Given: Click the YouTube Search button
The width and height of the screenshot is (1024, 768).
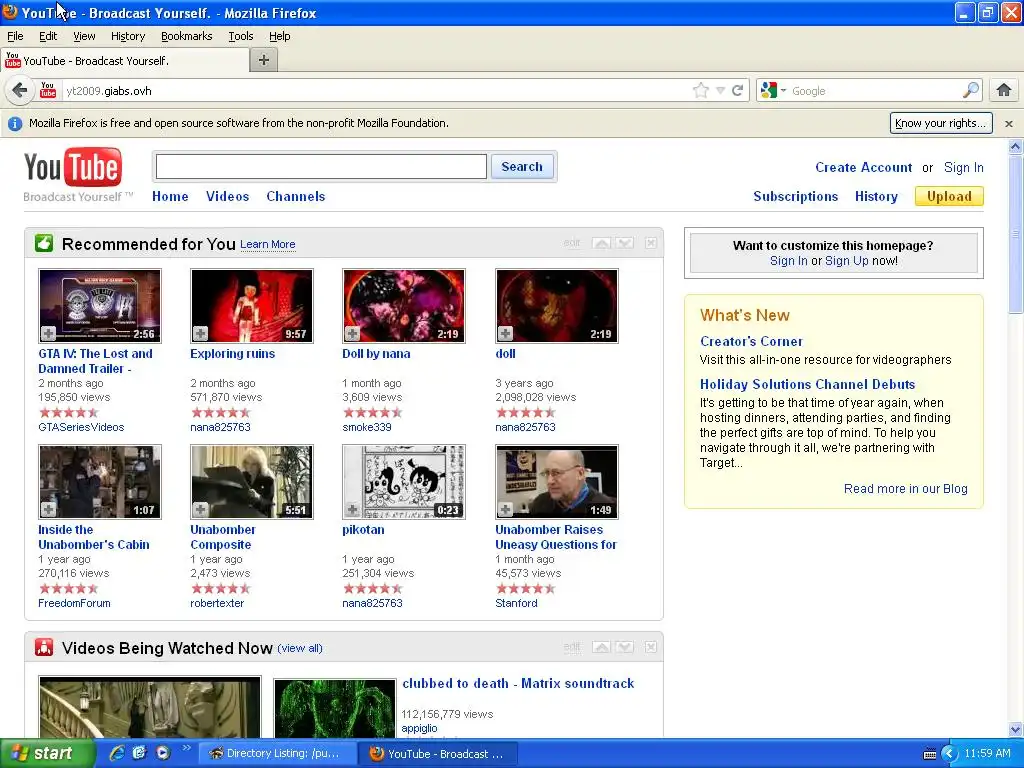Looking at the screenshot, I should pos(522,167).
